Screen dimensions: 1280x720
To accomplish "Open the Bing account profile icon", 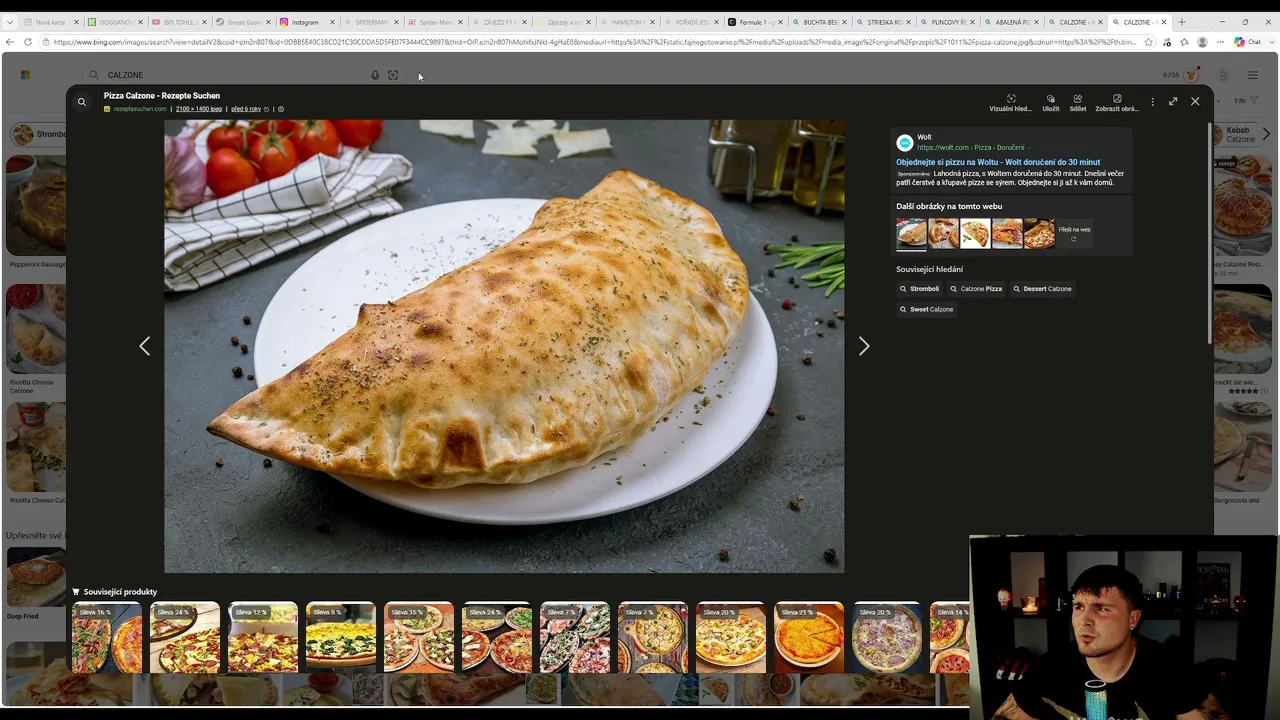I will pos(1222,75).
